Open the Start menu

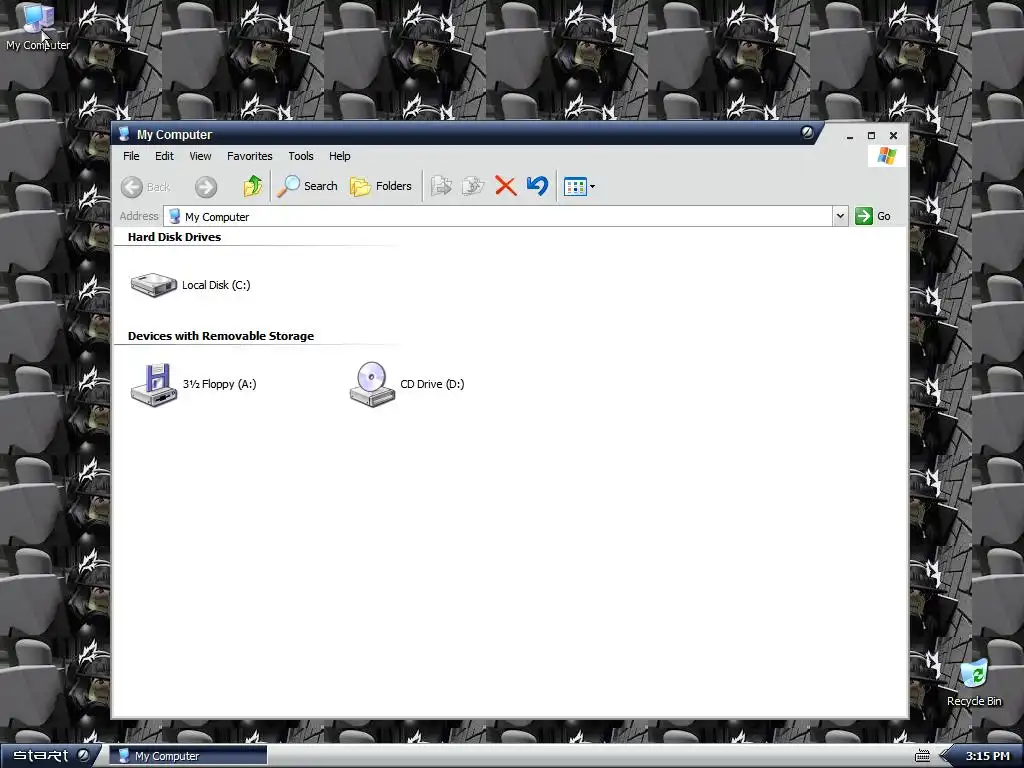pyautogui.click(x=51, y=756)
